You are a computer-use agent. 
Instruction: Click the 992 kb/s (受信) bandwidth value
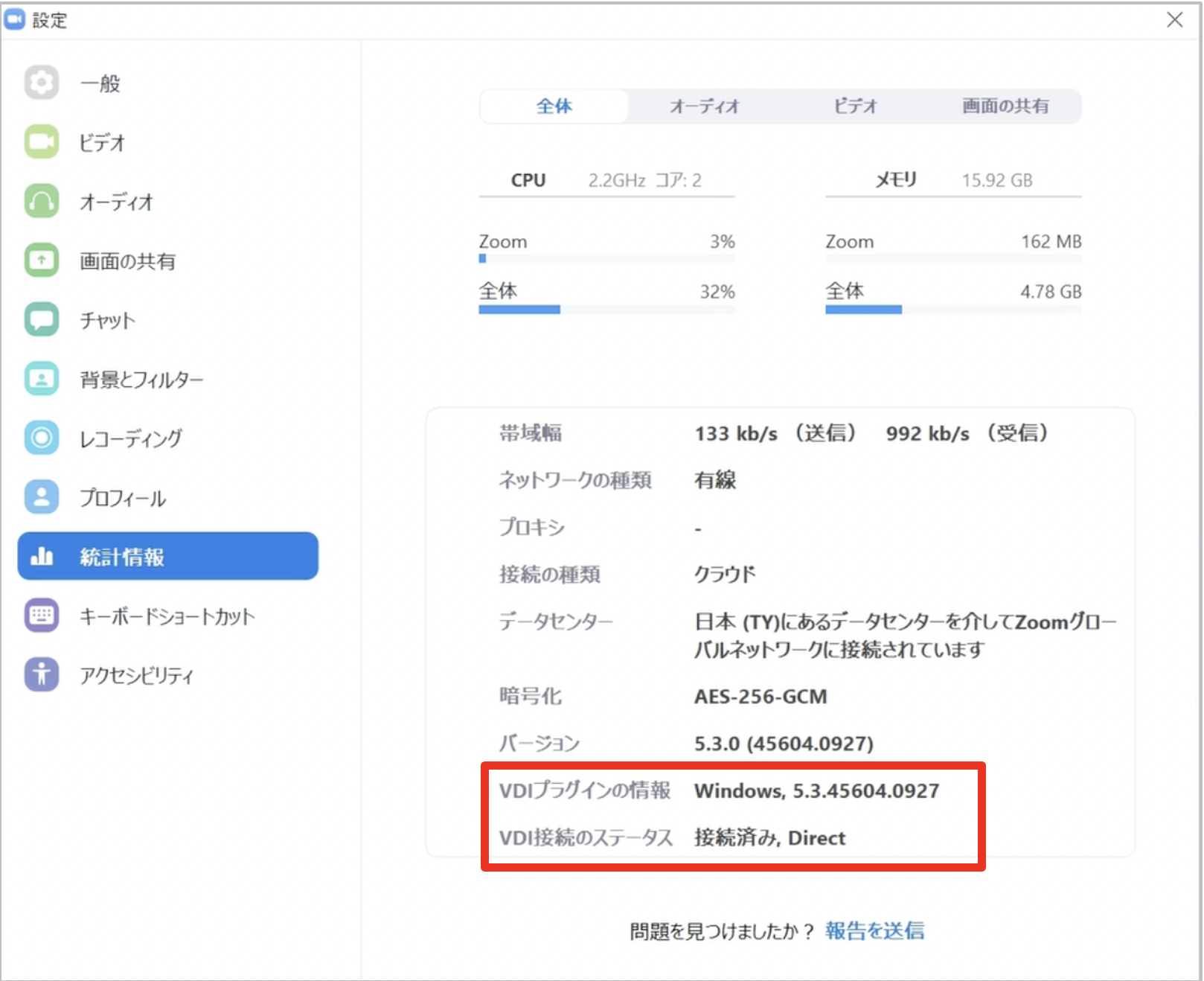(x=967, y=433)
